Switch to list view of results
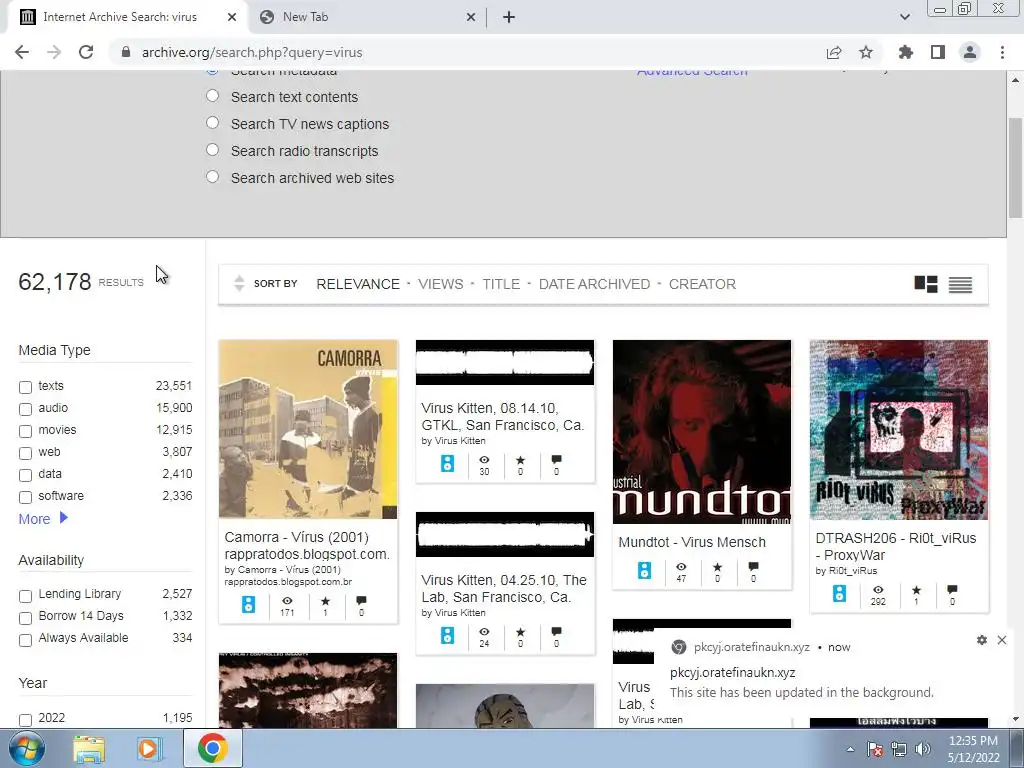Image resolution: width=1024 pixels, height=768 pixels. (x=960, y=285)
